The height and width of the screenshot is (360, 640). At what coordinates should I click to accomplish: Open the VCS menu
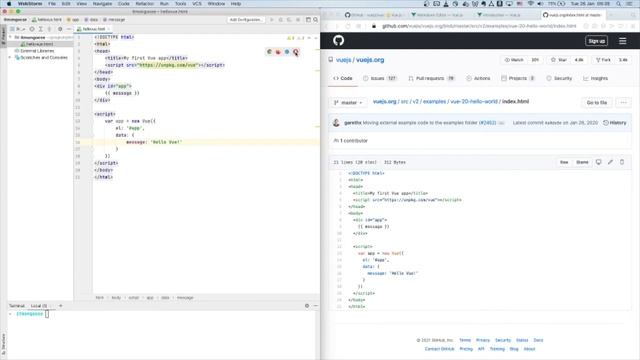[x=197, y=4]
